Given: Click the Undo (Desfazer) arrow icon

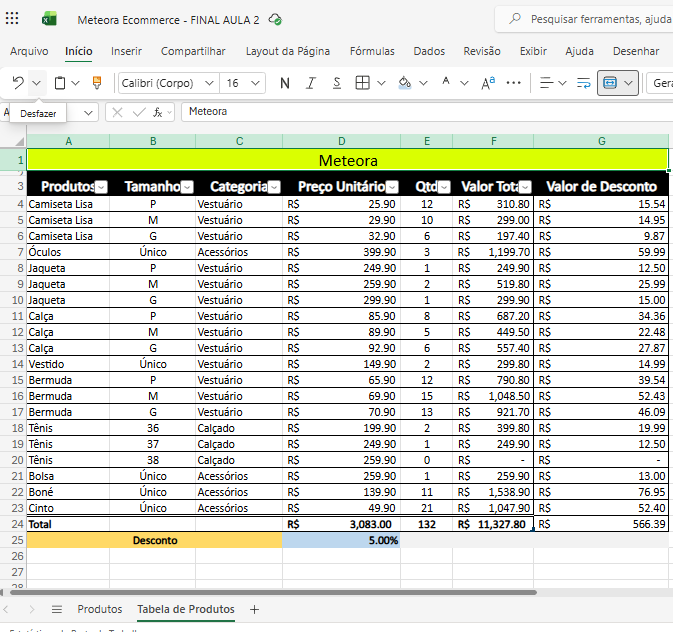Looking at the screenshot, I should tap(18, 83).
